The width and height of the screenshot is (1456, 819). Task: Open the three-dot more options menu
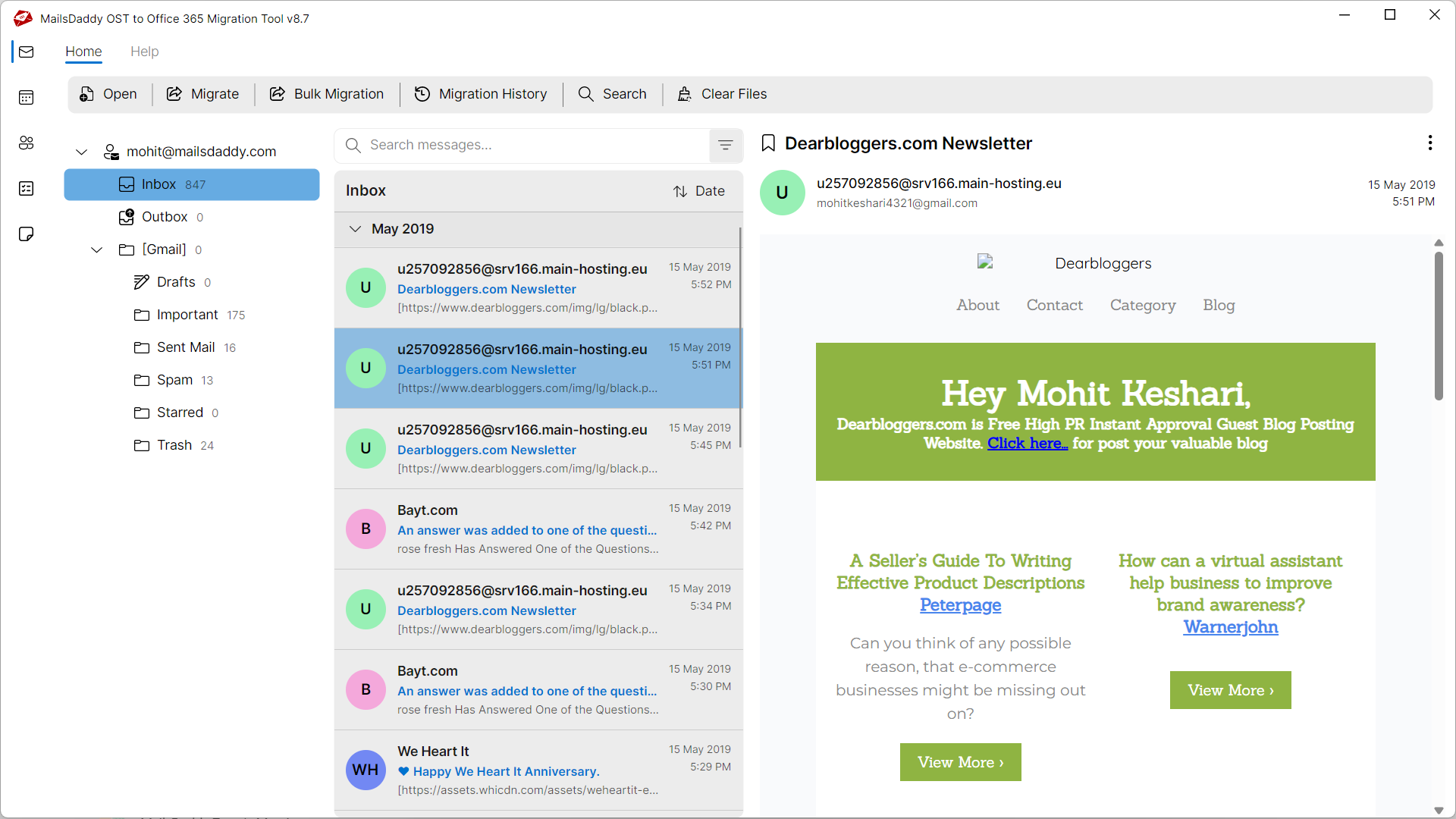(x=1430, y=143)
